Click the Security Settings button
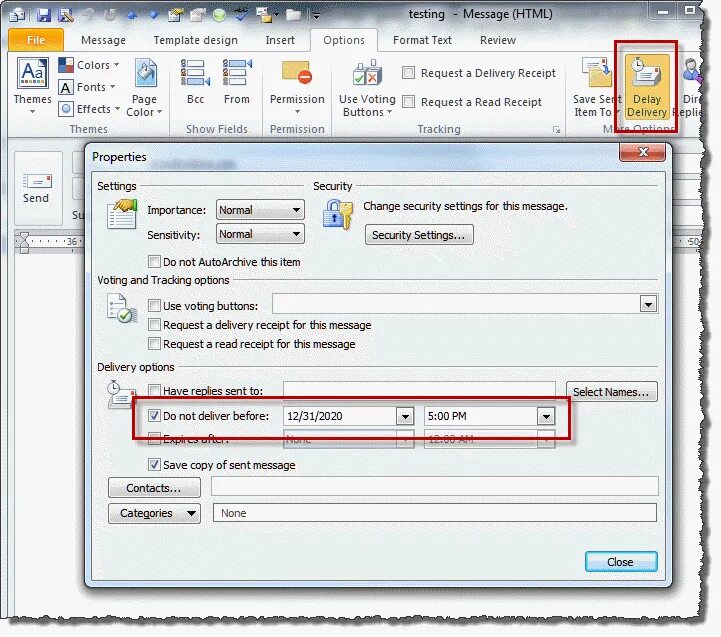 coord(419,235)
